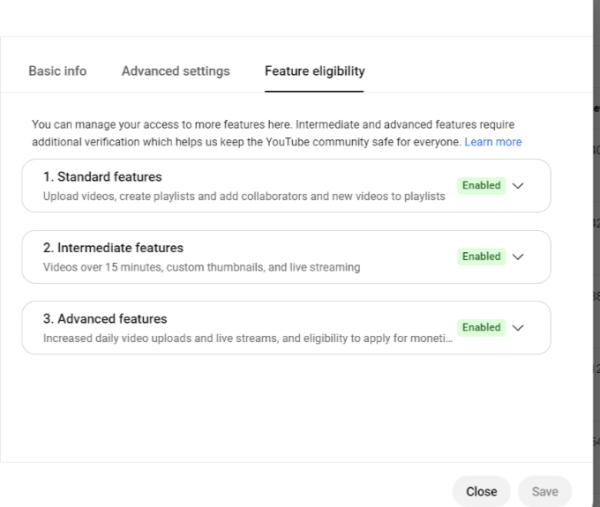Click the 'Upload videos, create playlists' description
Screen dimensions: 600x507
coord(243,197)
